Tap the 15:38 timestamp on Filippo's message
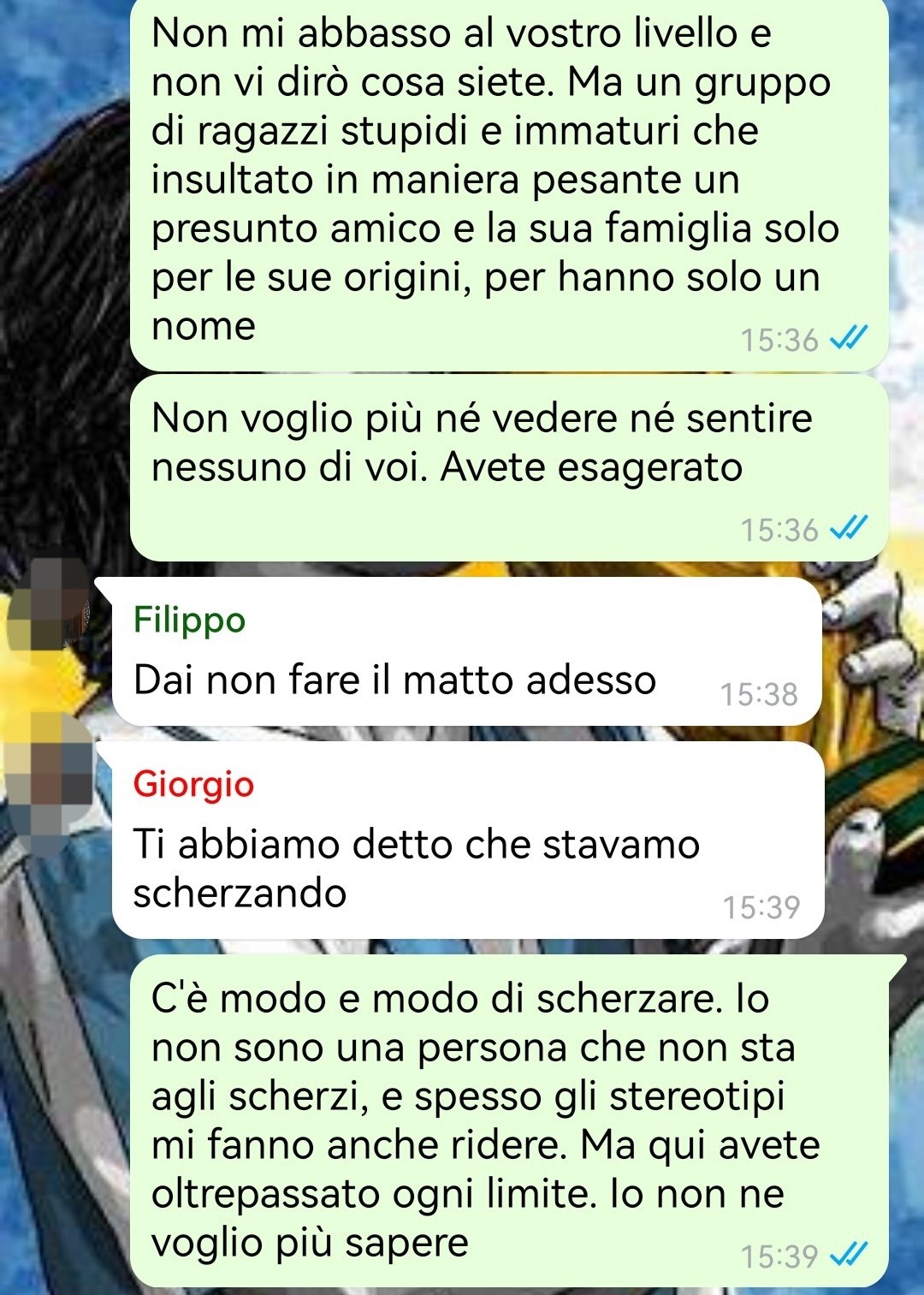The image size is (924, 1295). tap(759, 694)
